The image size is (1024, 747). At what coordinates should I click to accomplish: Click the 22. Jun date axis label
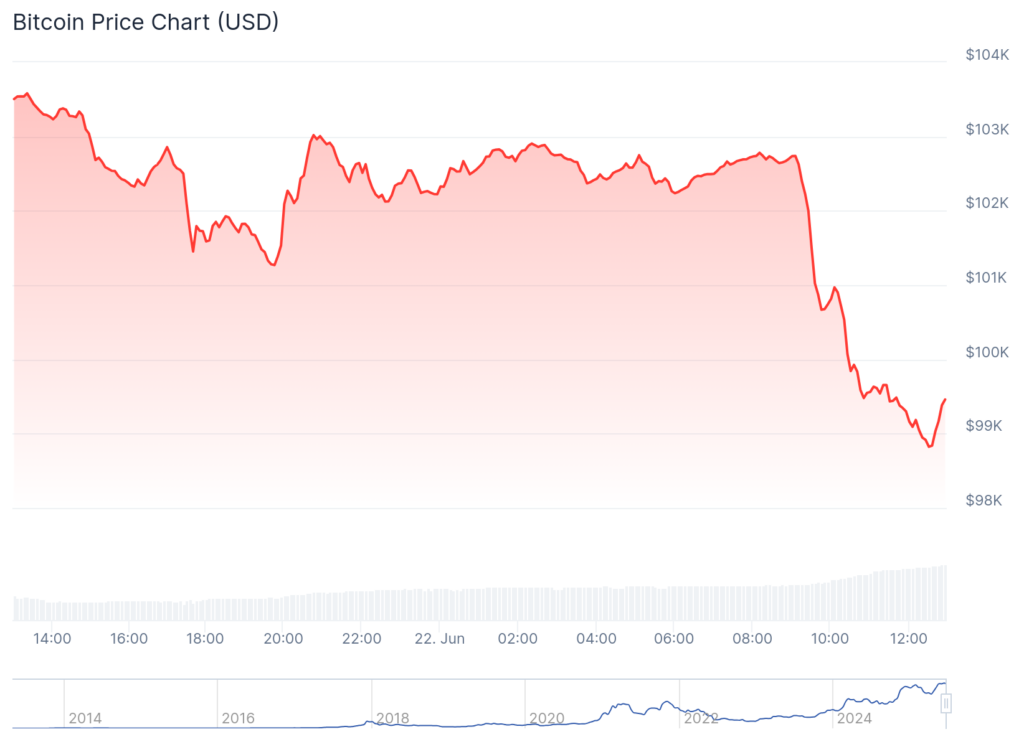pos(439,638)
